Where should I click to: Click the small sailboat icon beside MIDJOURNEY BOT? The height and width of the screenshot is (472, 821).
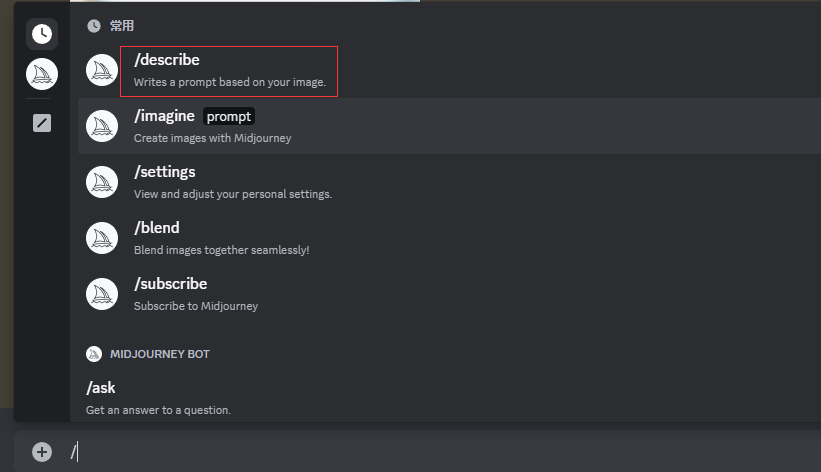click(x=94, y=354)
